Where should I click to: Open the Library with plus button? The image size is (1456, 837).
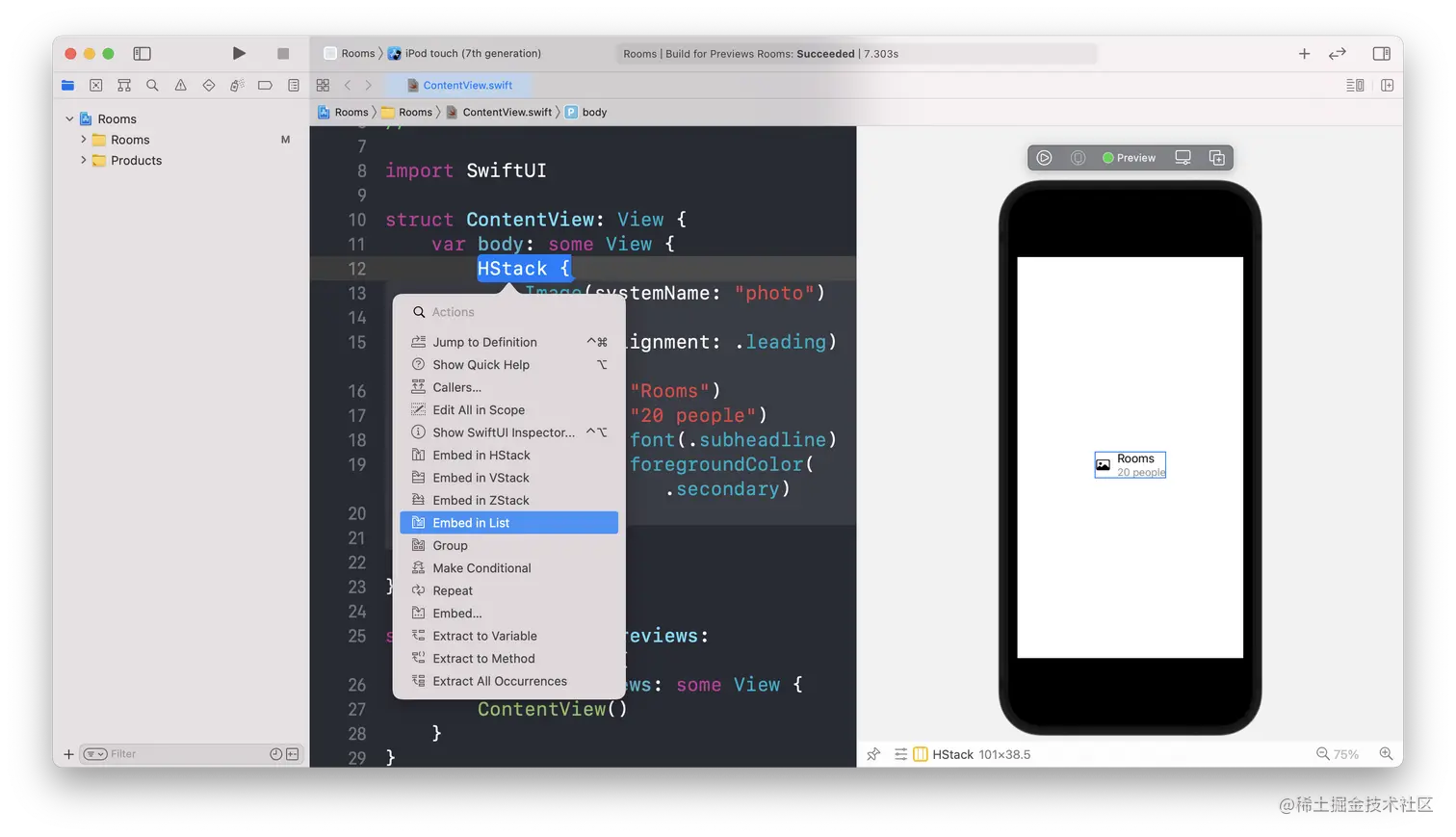pyautogui.click(x=1304, y=53)
